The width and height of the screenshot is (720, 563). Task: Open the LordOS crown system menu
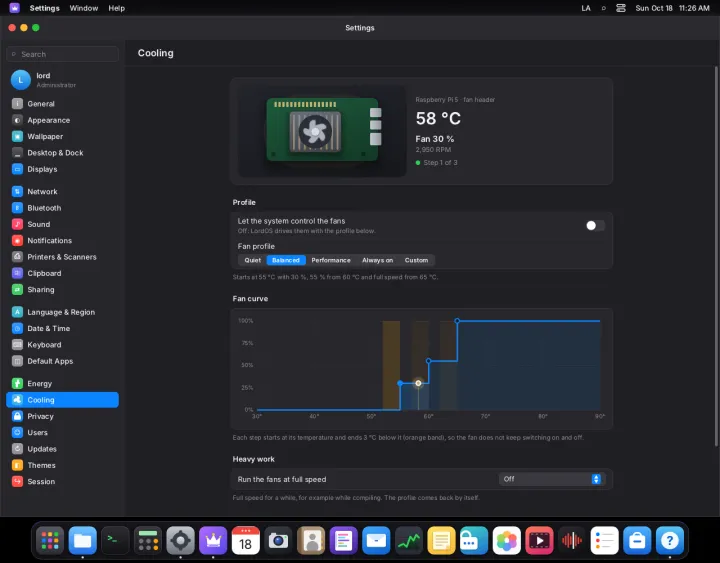tap(15, 8)
